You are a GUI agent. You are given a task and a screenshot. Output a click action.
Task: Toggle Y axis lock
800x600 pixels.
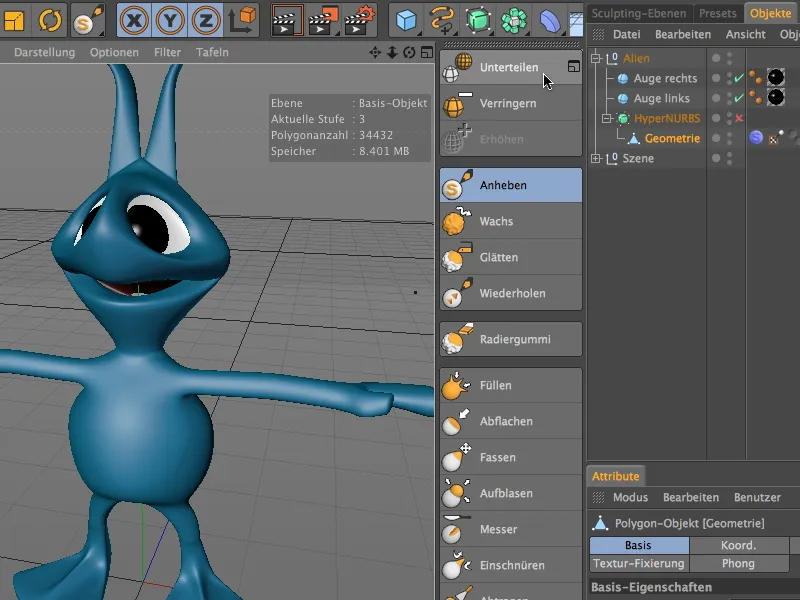[x=170, y=20]
